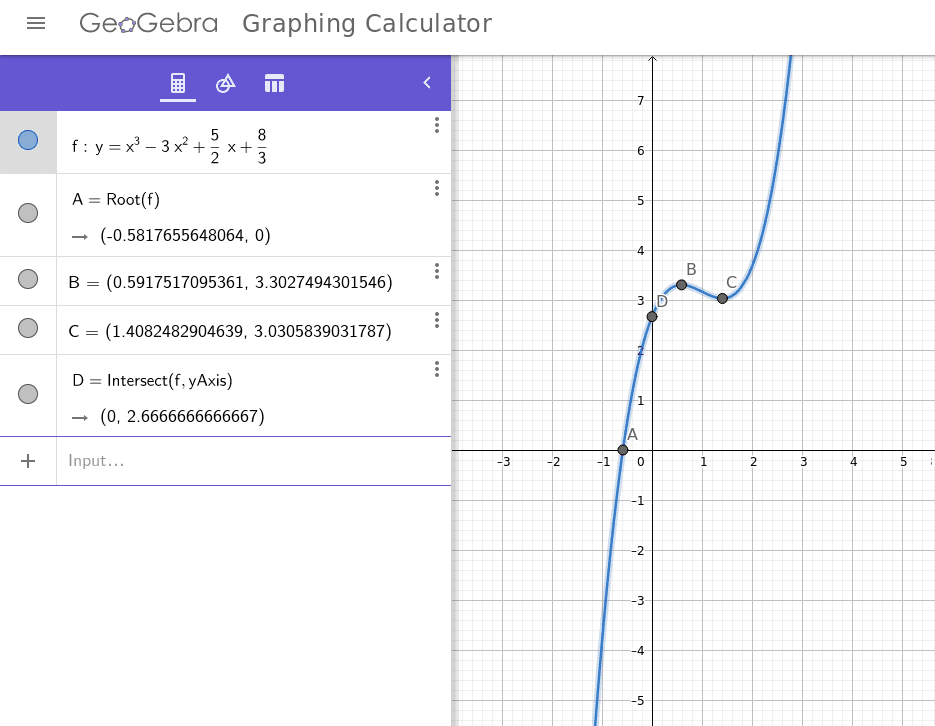935x726 pixels.
Task: Select point B on the graph
Action: tap(682, 285)
